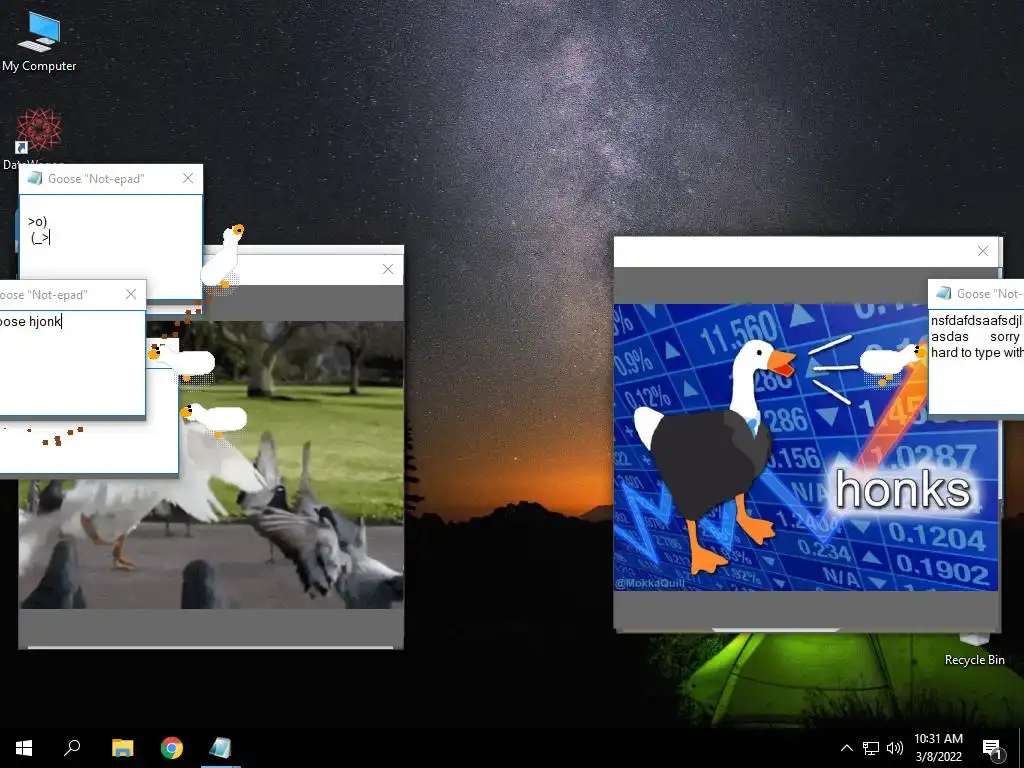Click the notepad icon in right Goose window title
This screenshot has width=1024, height=768.
click(944, 294)
